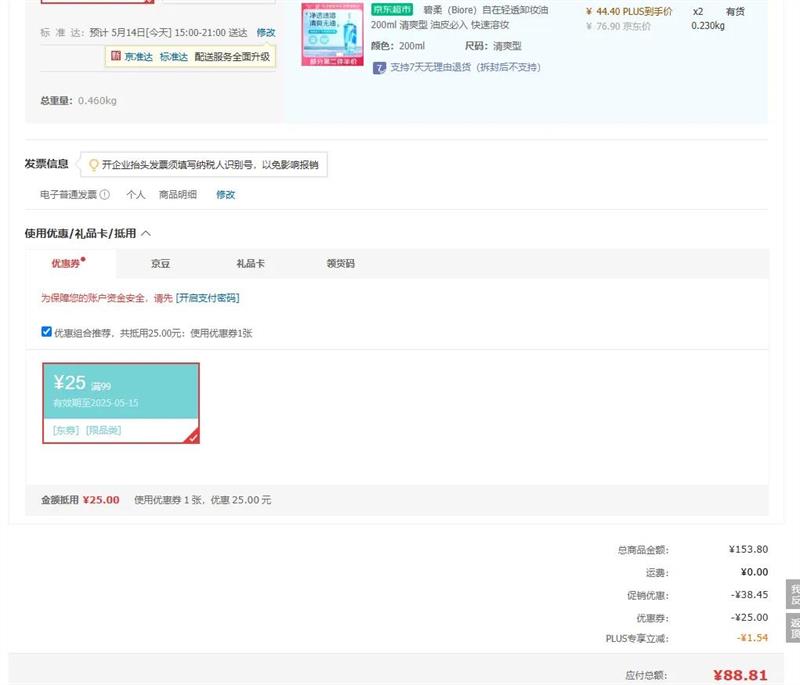Collapse the 使用优惠/礼品卡/抵用 section
This screenshot has height=685, width=800.
tap(146, 233)
